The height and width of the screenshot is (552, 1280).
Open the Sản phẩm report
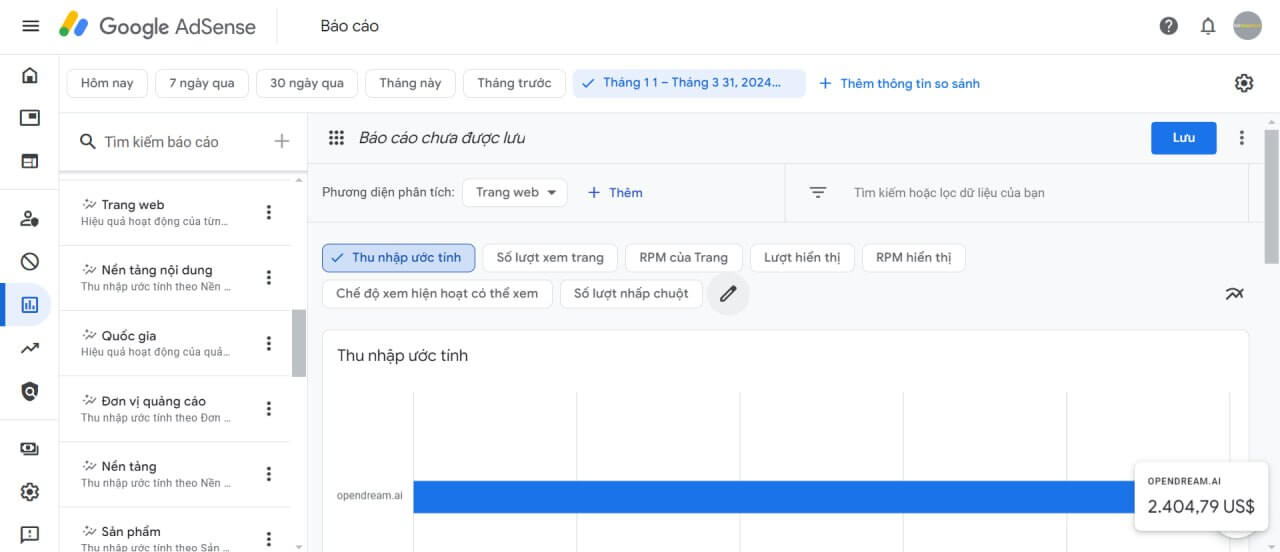(175, 530)
